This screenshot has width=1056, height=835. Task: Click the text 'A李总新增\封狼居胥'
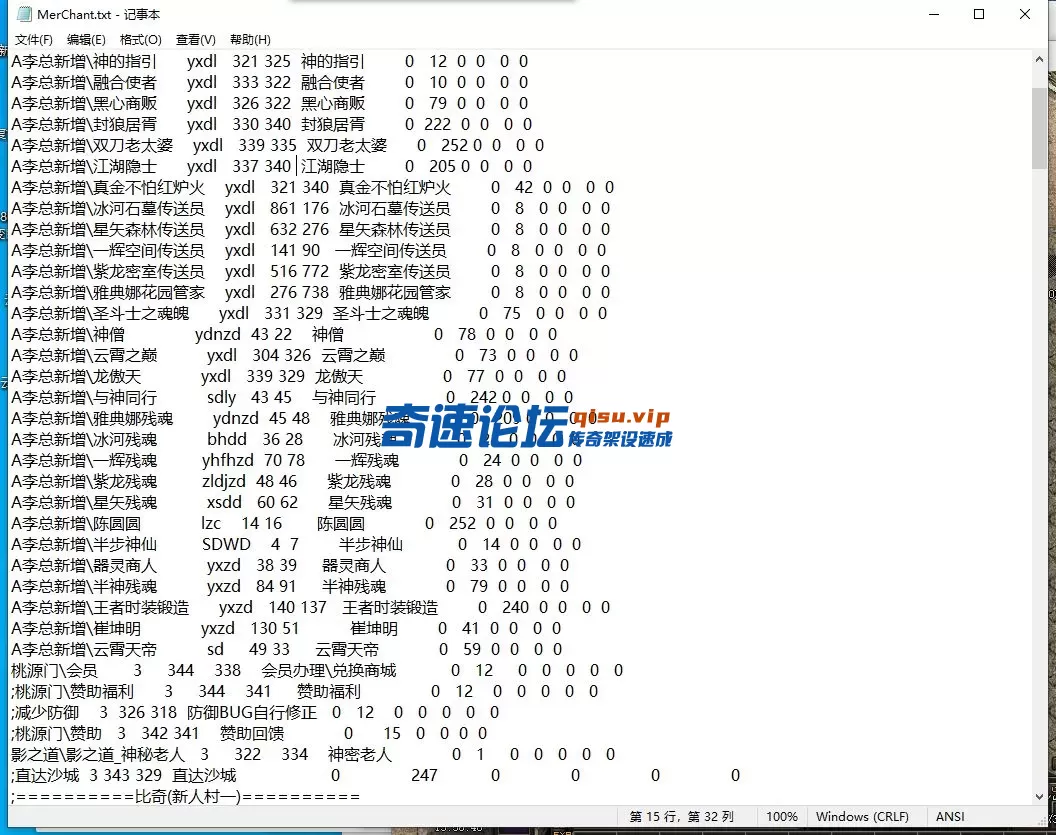(84, 125)
